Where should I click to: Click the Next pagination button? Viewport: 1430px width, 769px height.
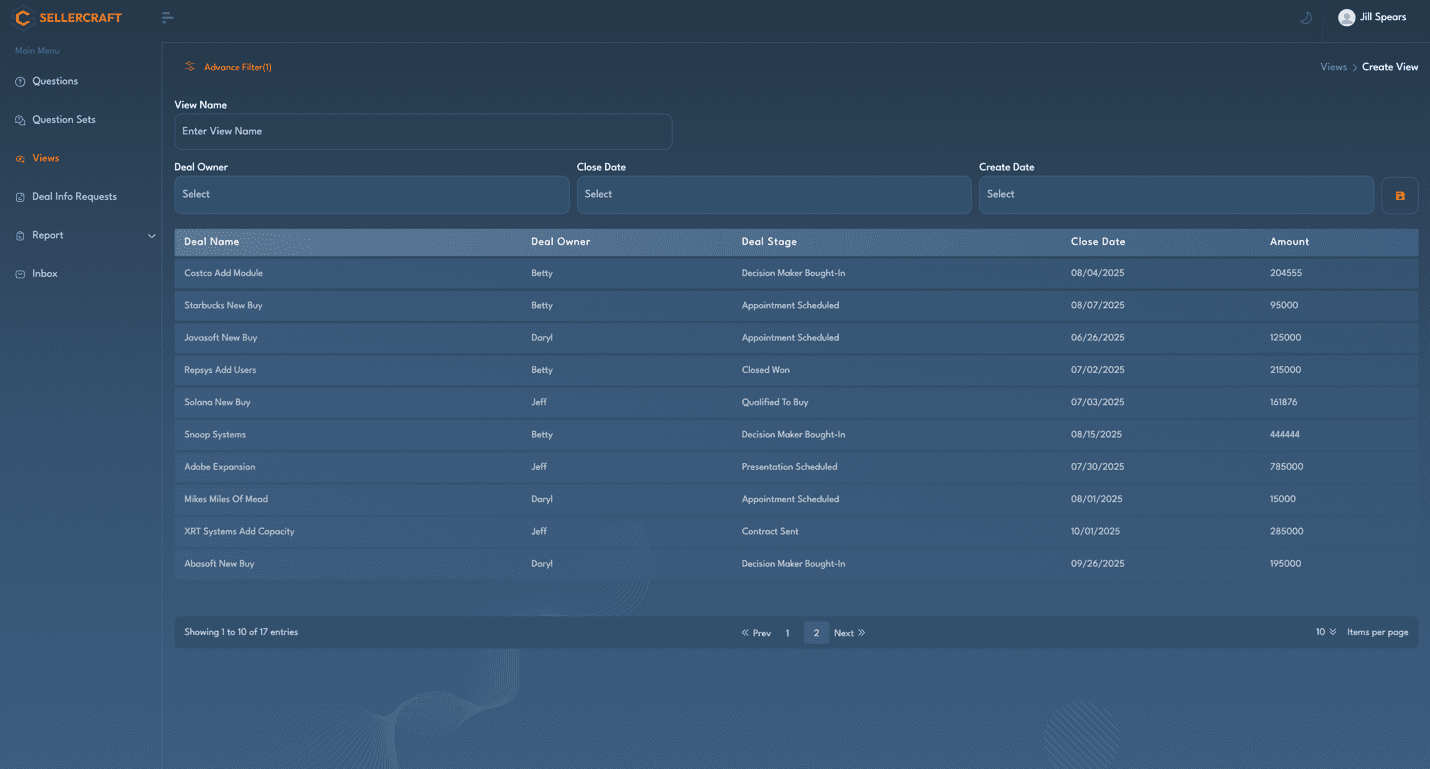click(x=849, y=633)
